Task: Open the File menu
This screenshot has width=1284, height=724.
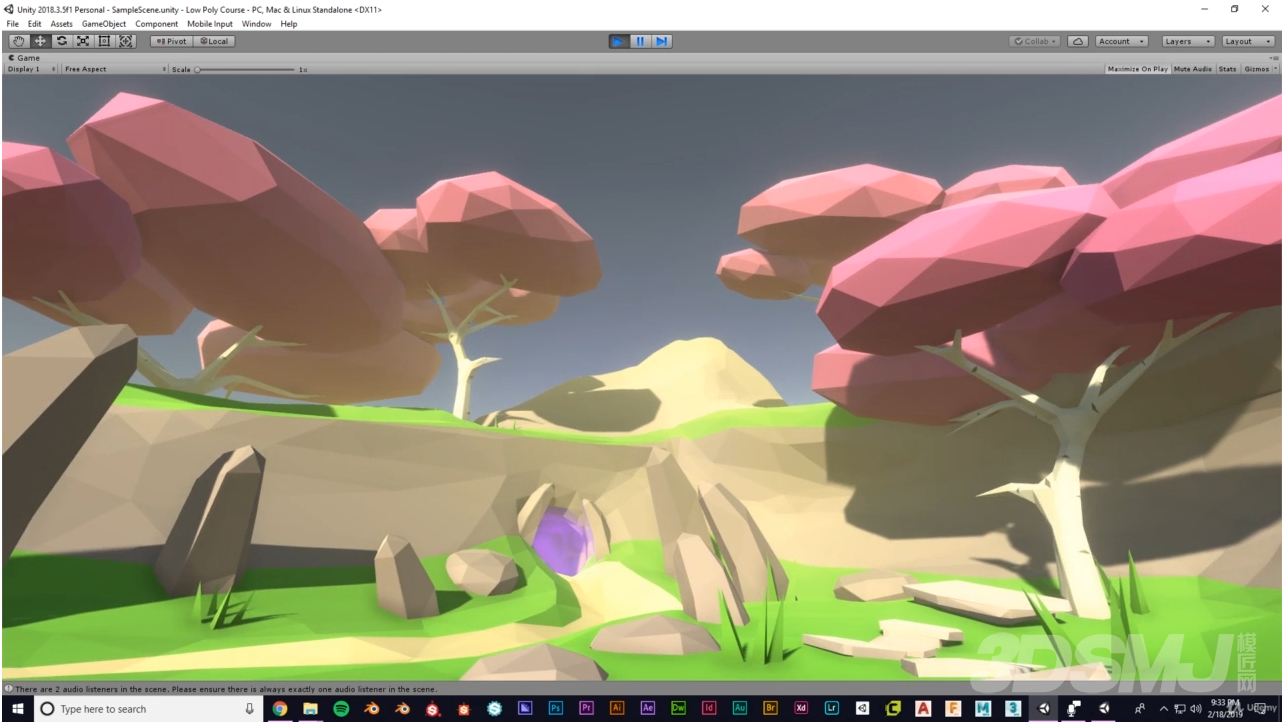Action: 12,24
